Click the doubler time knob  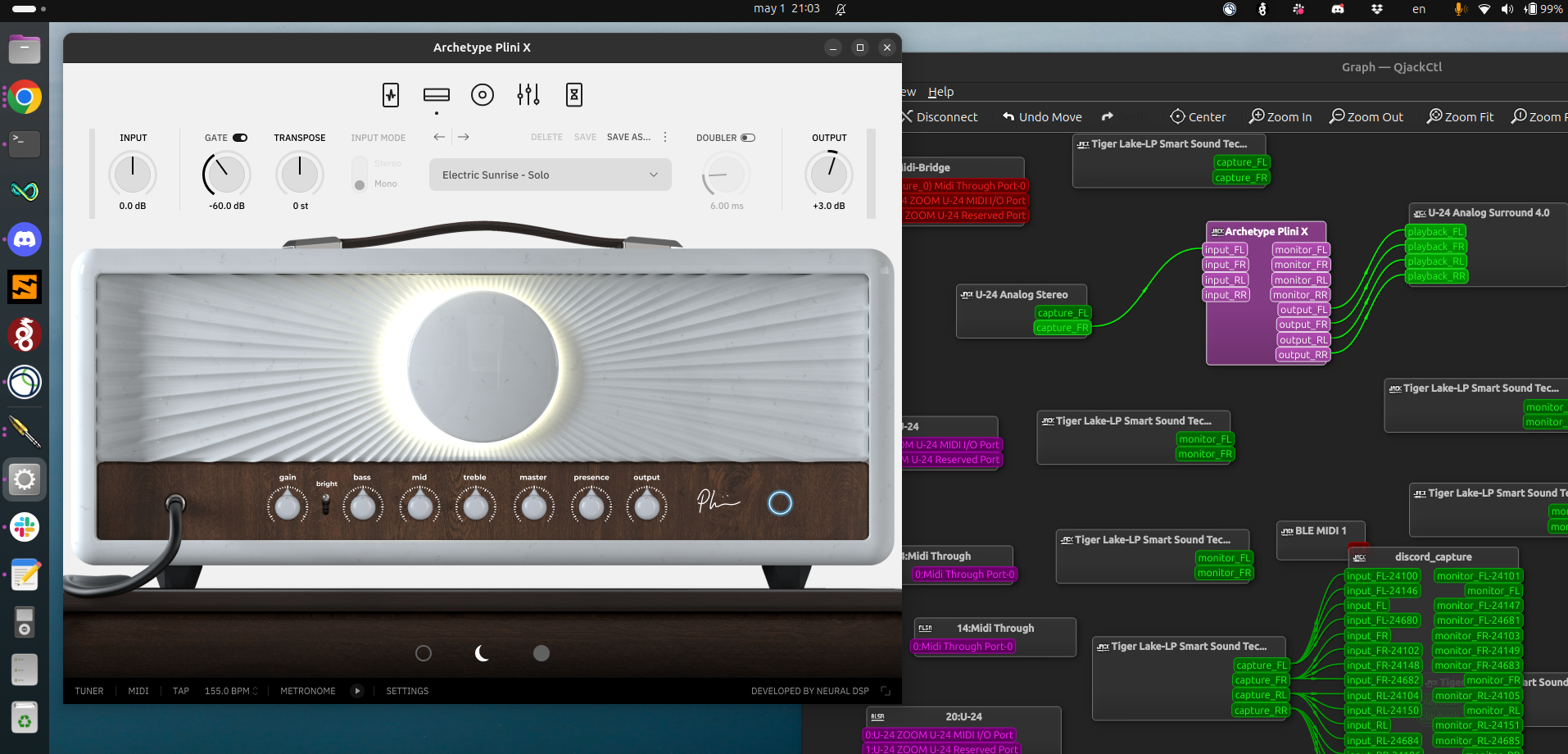726,174
